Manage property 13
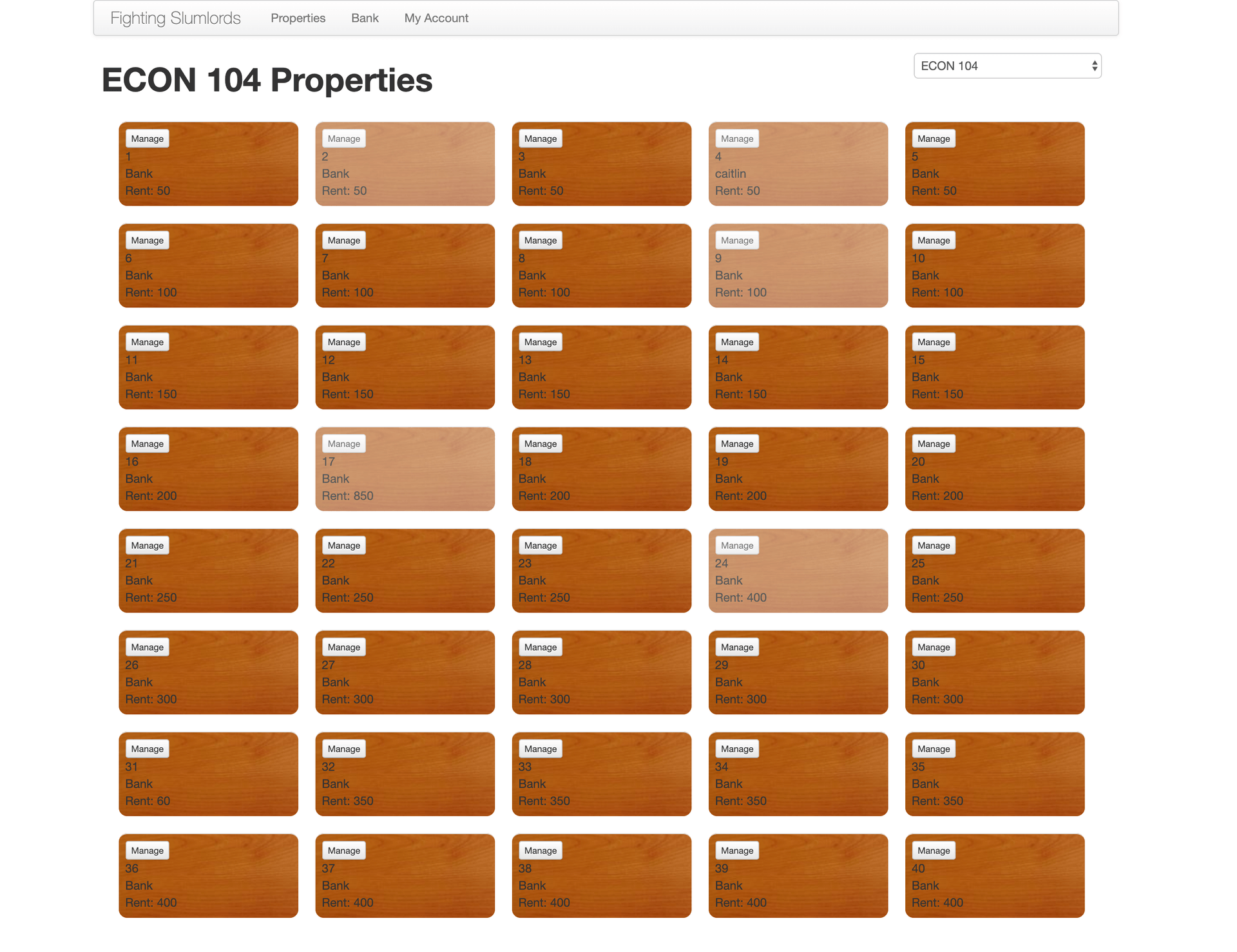1237x952 pixels. 540,342
